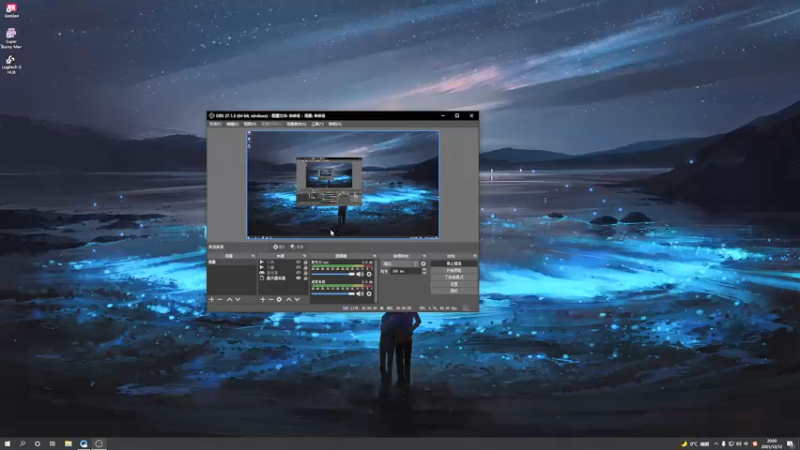Move the source up in the Sources dock
The width and height of the screenshot is (800, 450).
click(289, 299)
